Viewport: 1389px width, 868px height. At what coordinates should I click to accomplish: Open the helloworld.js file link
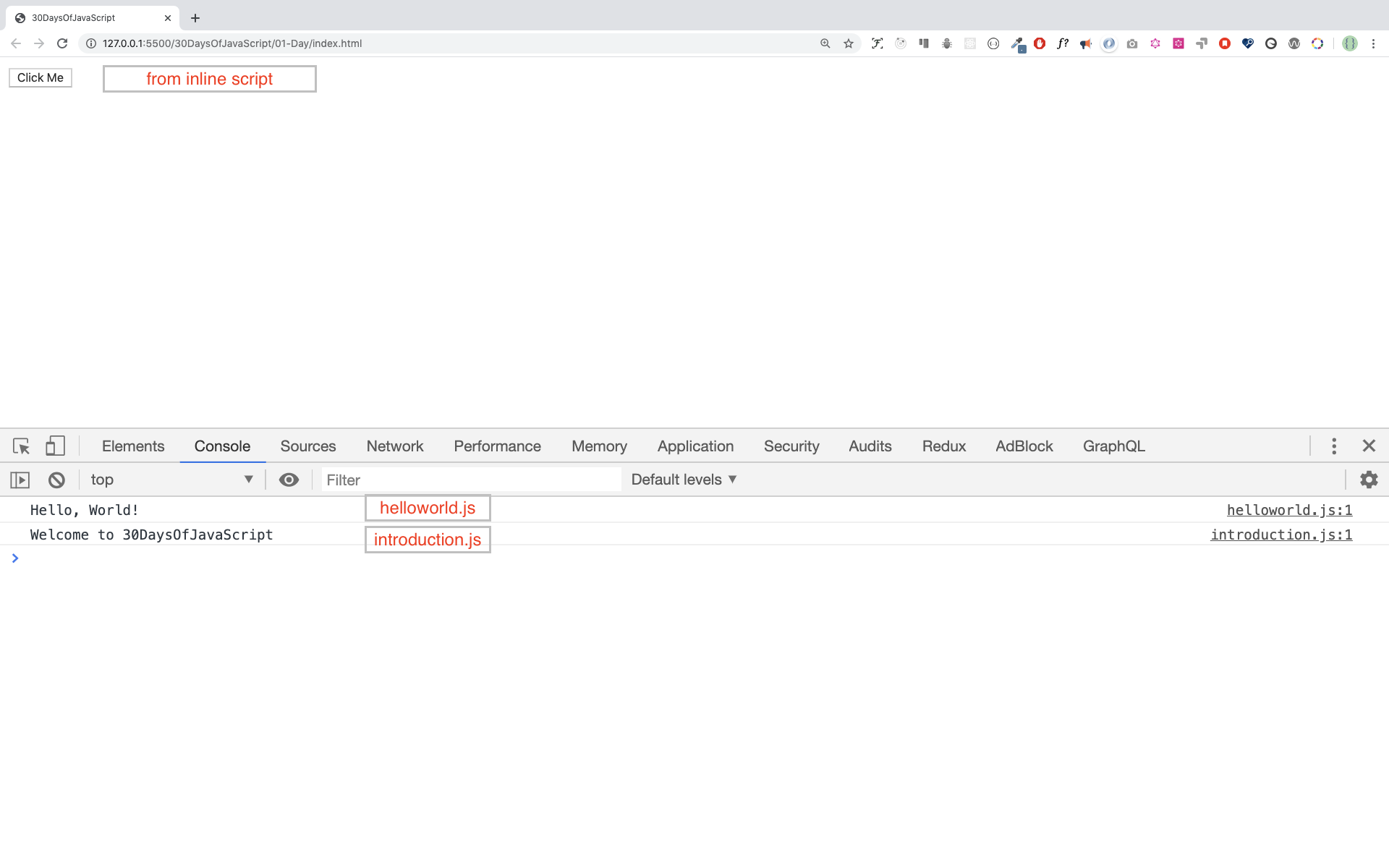[x=1289, y=510]
